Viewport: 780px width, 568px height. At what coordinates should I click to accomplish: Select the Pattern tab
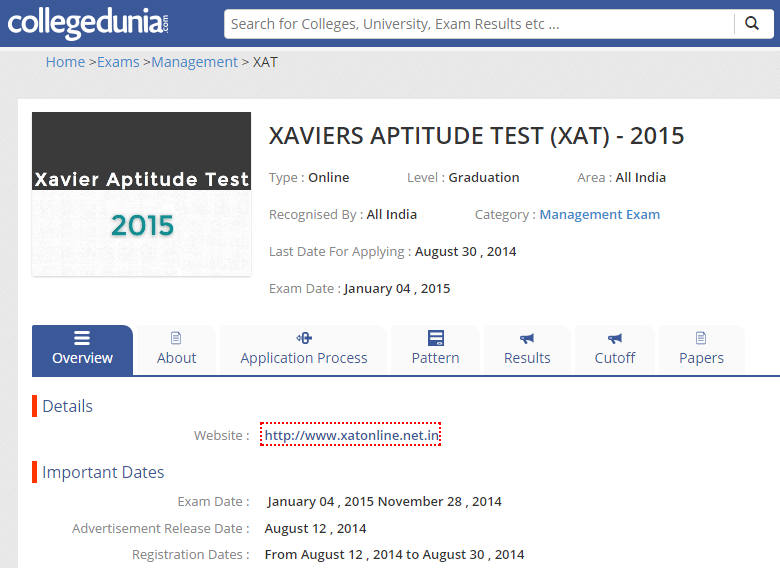pos(436,350)
